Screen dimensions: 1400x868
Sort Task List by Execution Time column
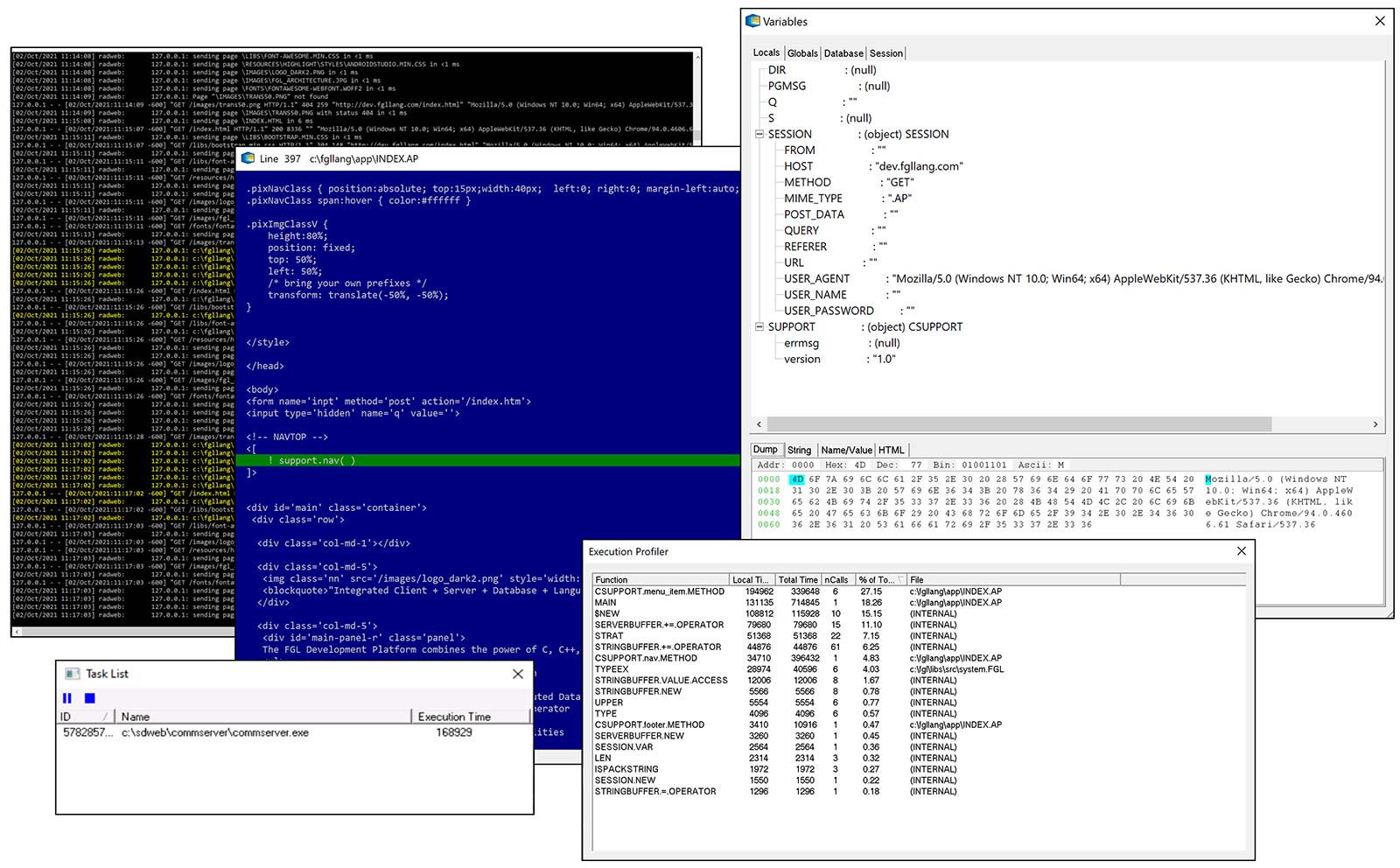click(471, 717)
